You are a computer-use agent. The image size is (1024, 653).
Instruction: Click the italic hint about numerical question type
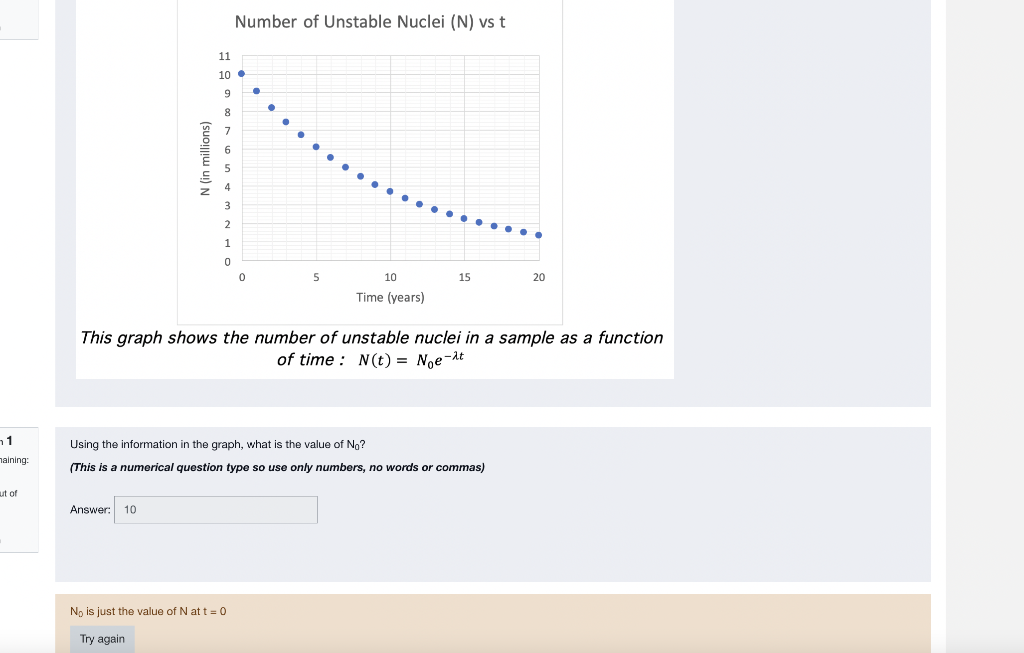(x=277, y=467)
